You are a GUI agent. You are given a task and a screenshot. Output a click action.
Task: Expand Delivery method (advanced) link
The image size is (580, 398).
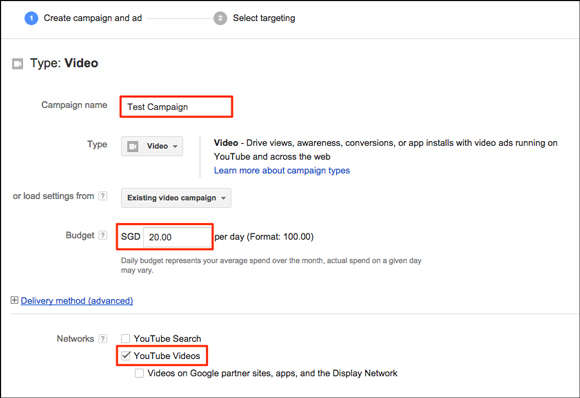point(77,301)
